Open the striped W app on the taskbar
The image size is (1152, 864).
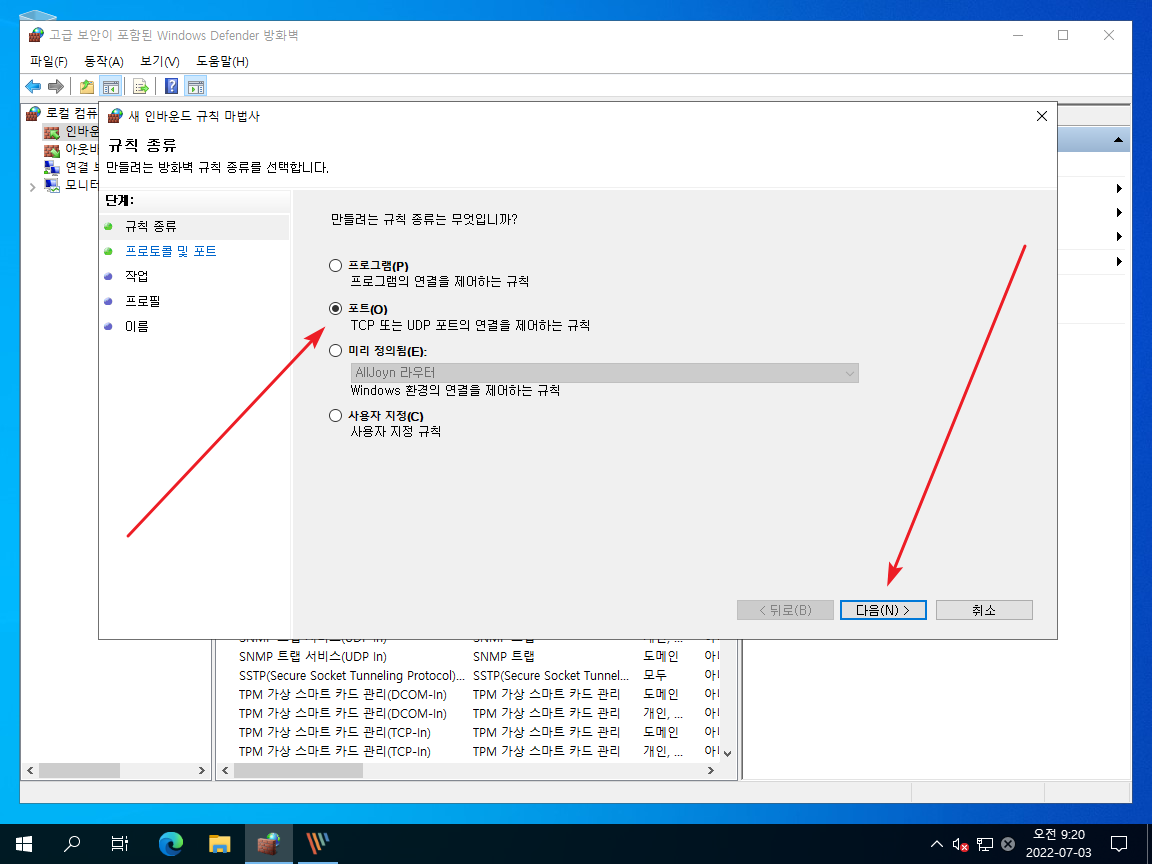pyautogui.click(x=317, y=843)
